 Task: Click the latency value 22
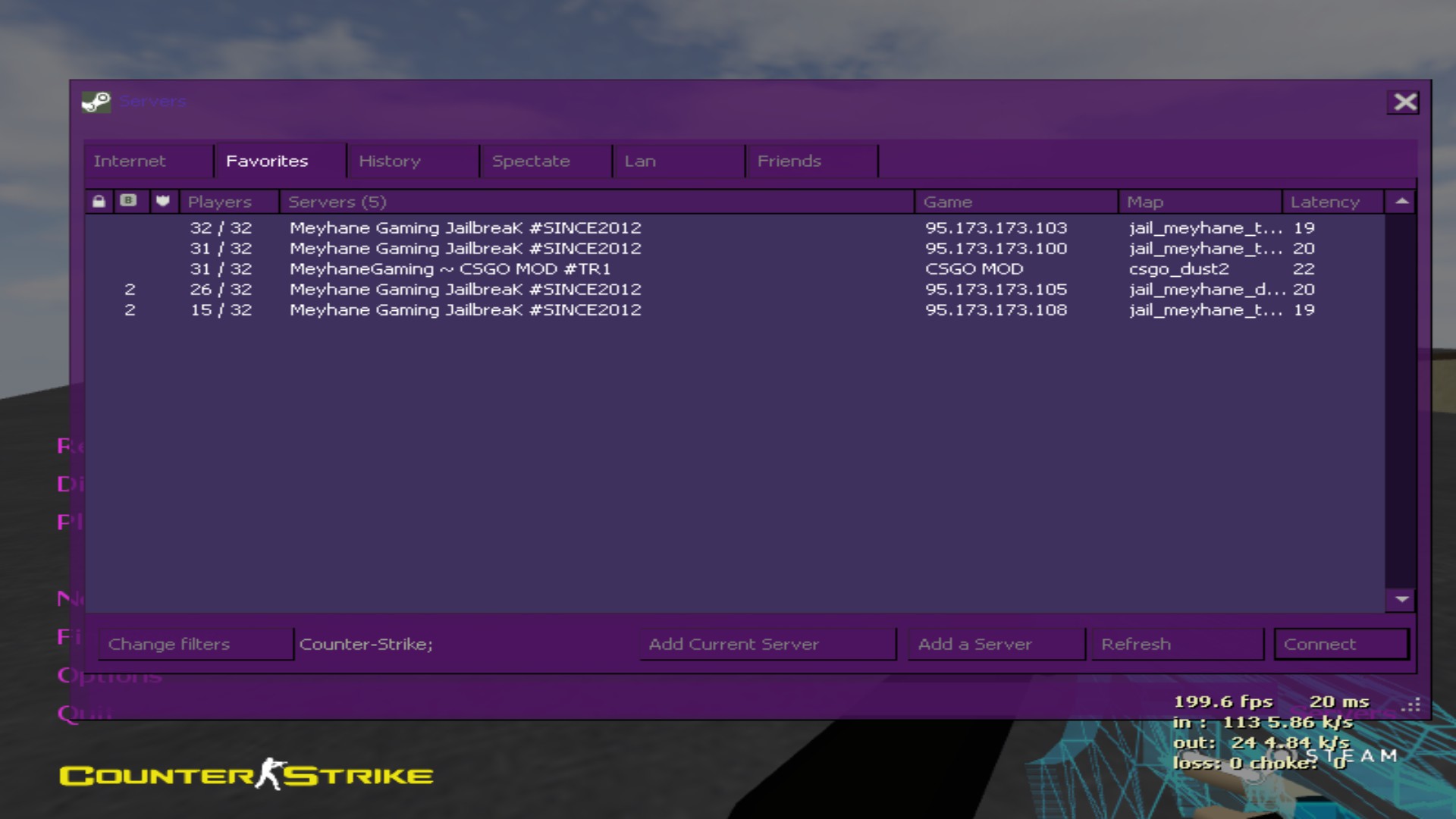1304,268
